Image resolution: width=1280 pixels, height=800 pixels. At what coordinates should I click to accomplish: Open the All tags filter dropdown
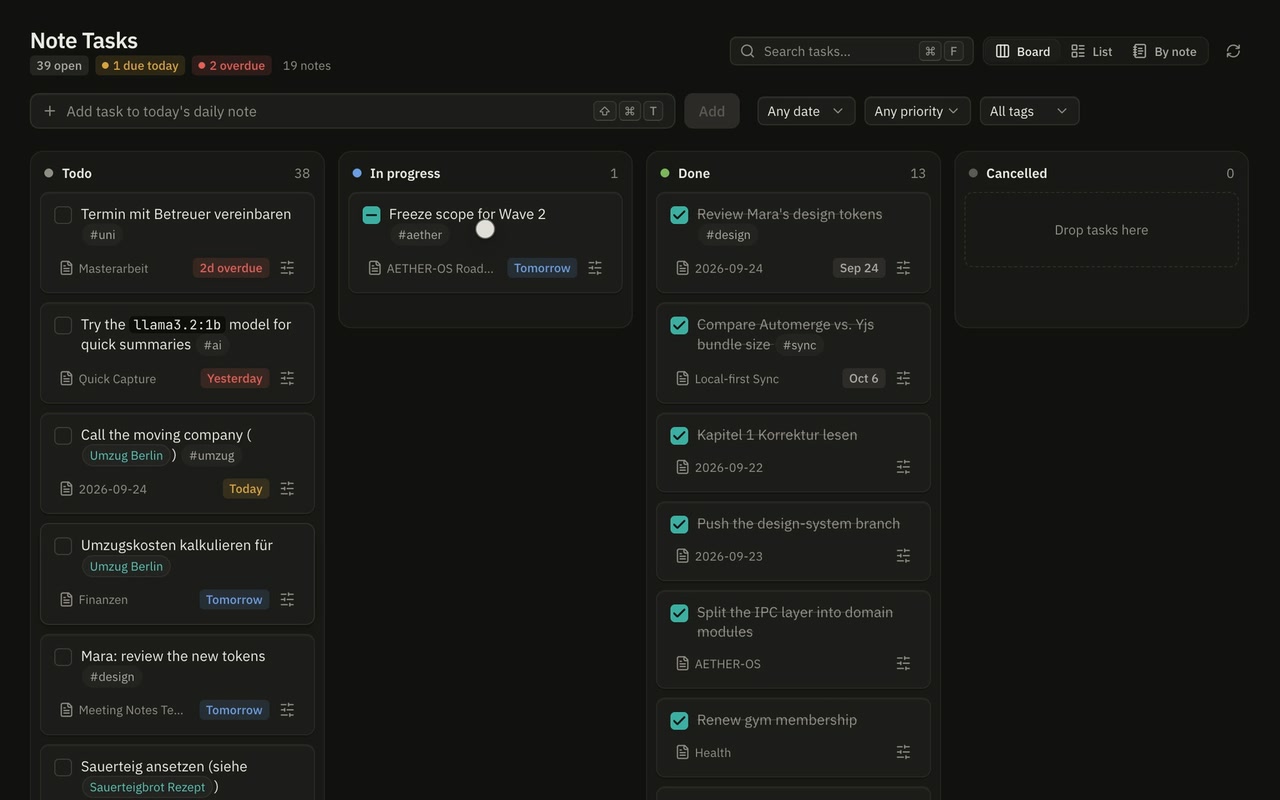(1029, 111)
